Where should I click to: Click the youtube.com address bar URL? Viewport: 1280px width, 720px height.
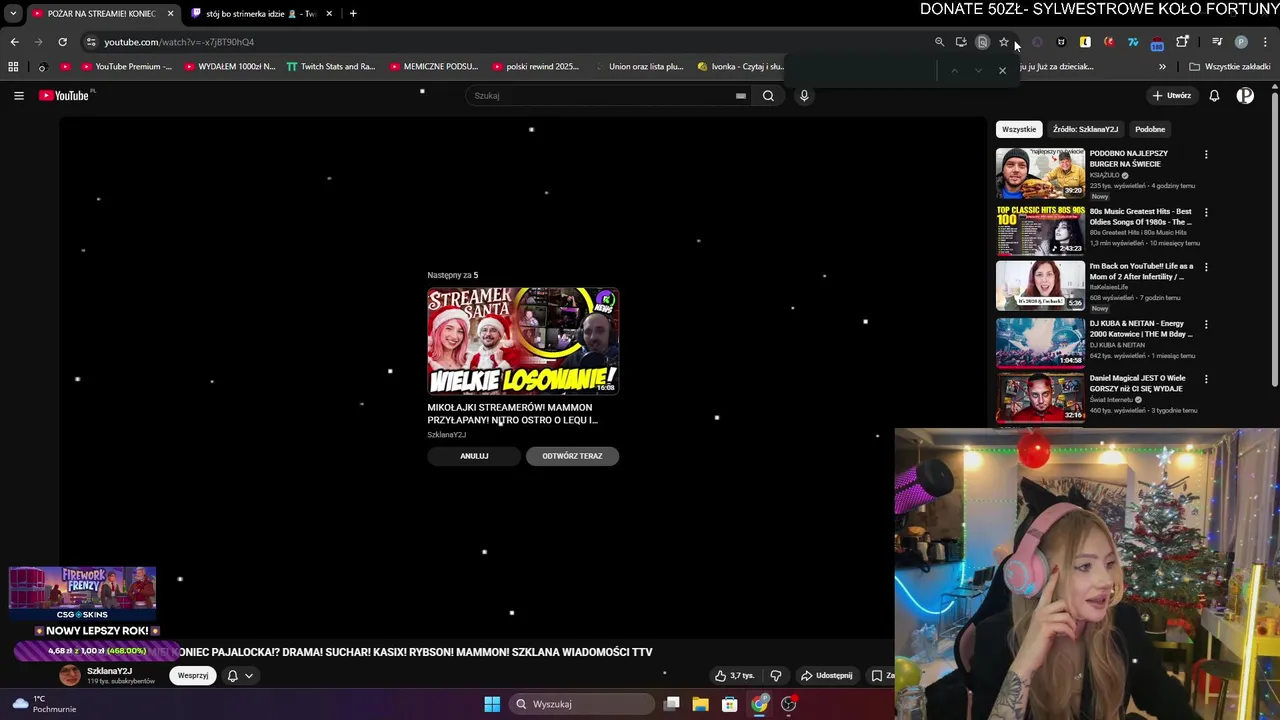click(179, 42)
